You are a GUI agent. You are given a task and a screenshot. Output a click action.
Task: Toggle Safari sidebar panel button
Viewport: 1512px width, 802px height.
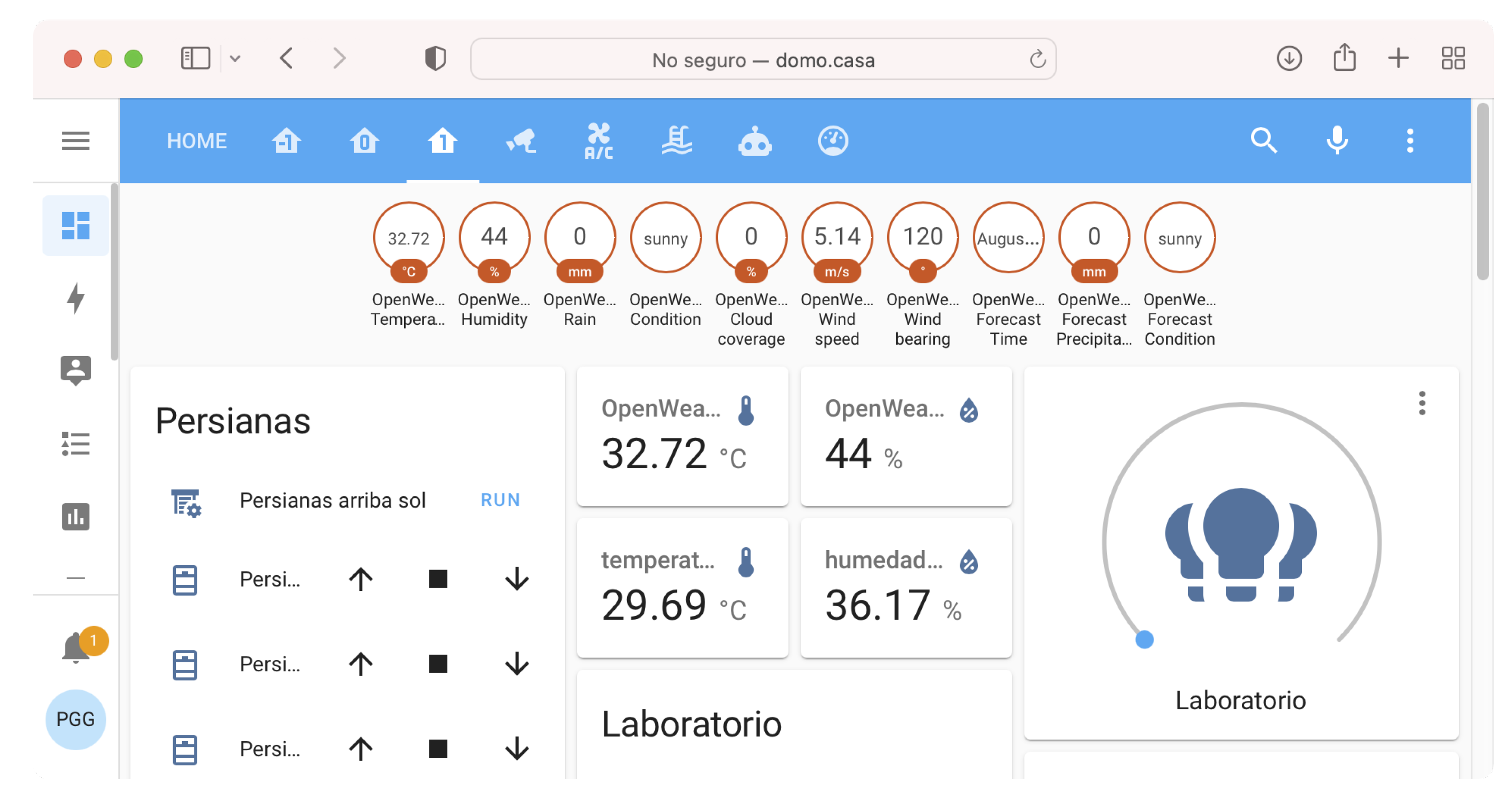[x=195, y=58]
